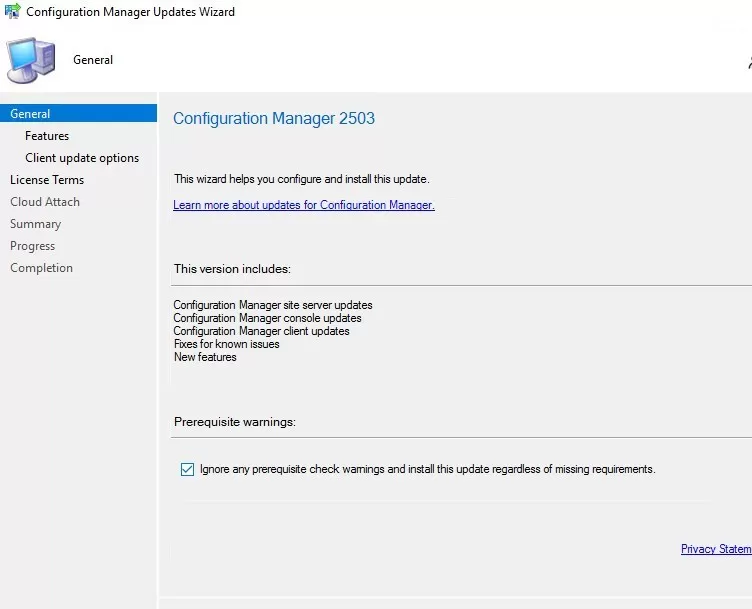Viewport: 752px width, 609px height.
Task: Open License Terms step
Action: (47, 180)
